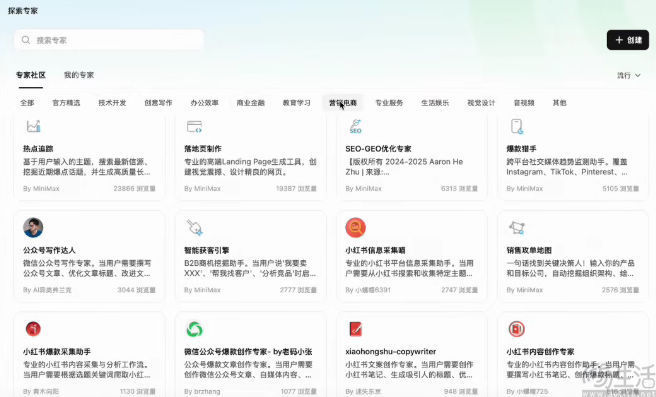The width and height of the screenshot is (656, 397).
Task: Select the 创意写作 category filter
Action: 158,102
